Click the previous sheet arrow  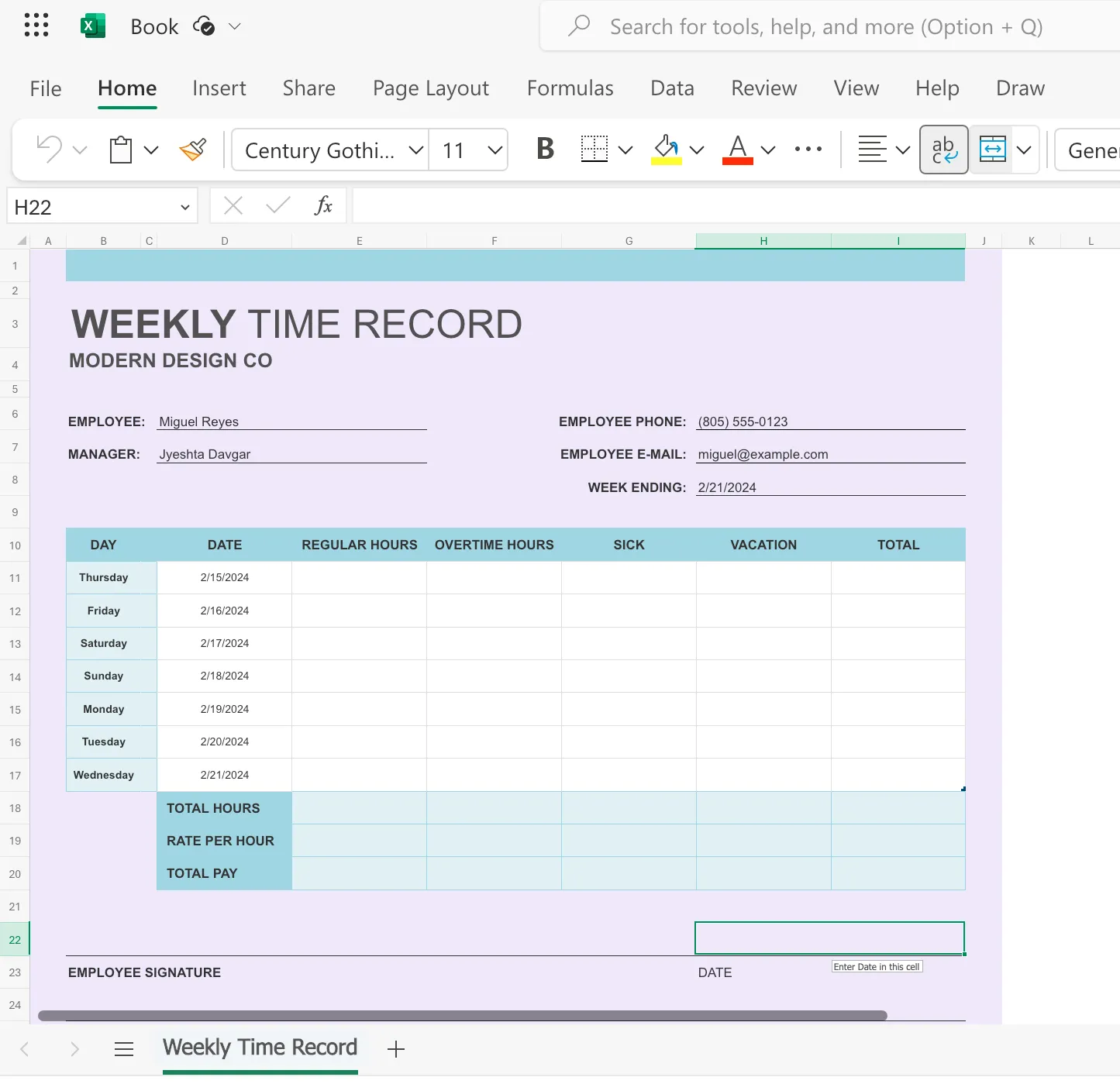[25, 1049]
